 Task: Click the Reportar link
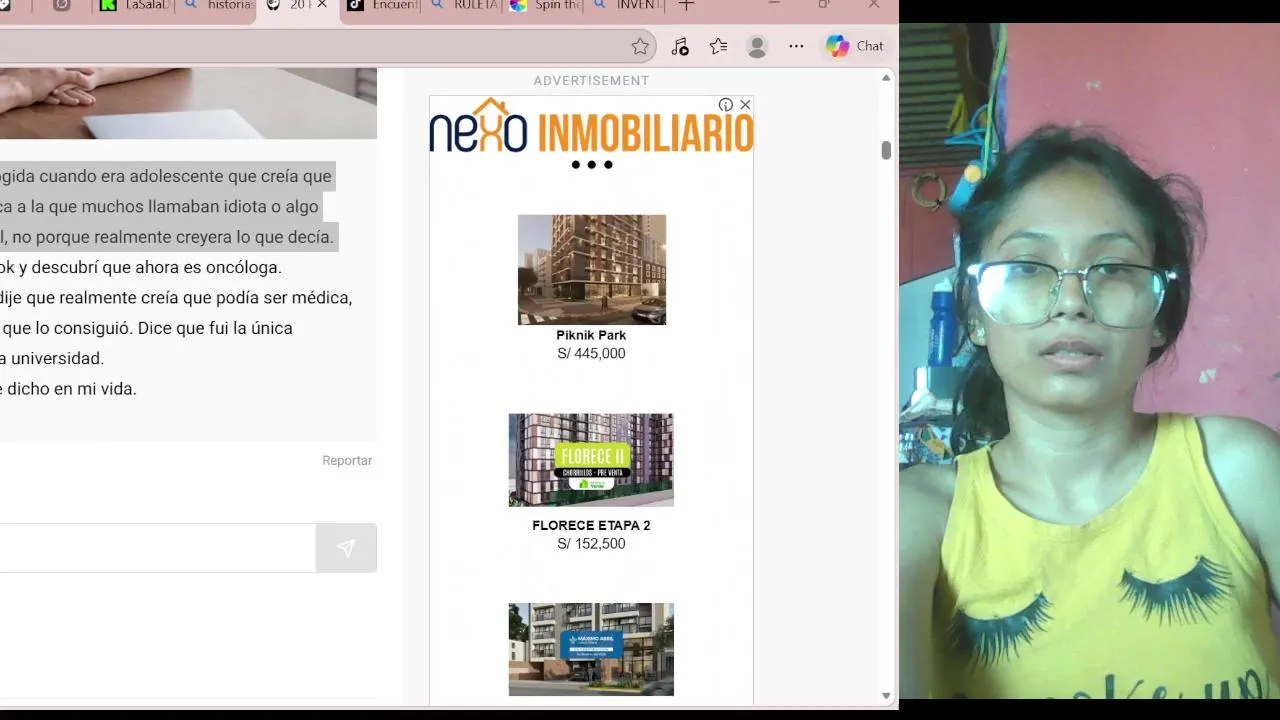point(347,460)
